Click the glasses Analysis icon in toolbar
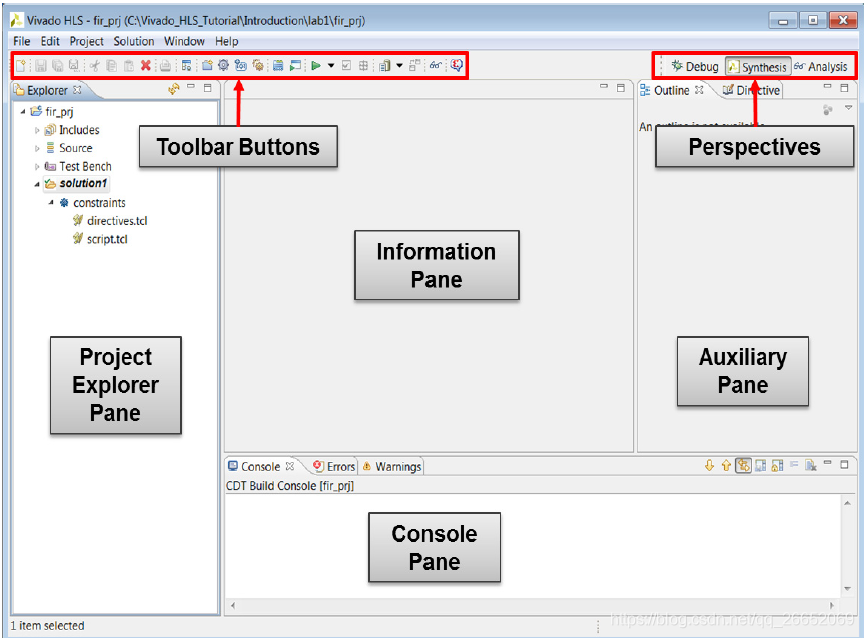Viewport: 864px width, 638px height. click(436, 65)
